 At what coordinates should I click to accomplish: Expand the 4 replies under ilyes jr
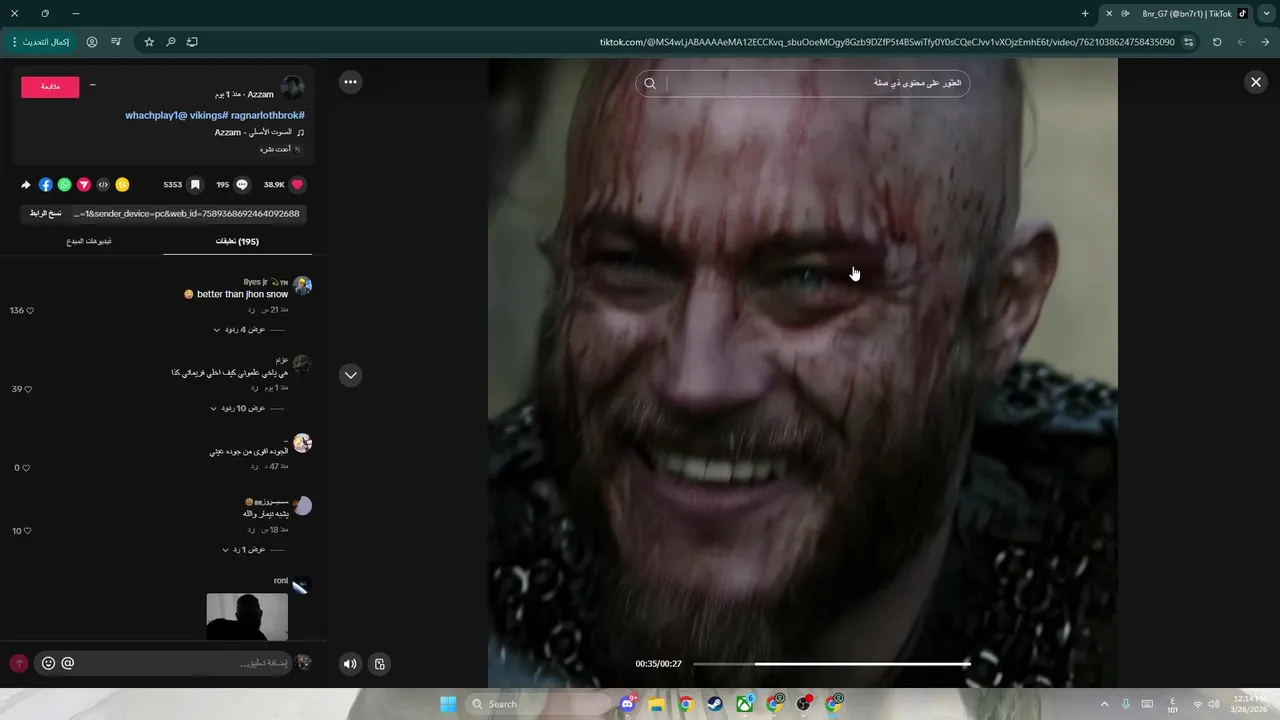[x=239, y=330]
